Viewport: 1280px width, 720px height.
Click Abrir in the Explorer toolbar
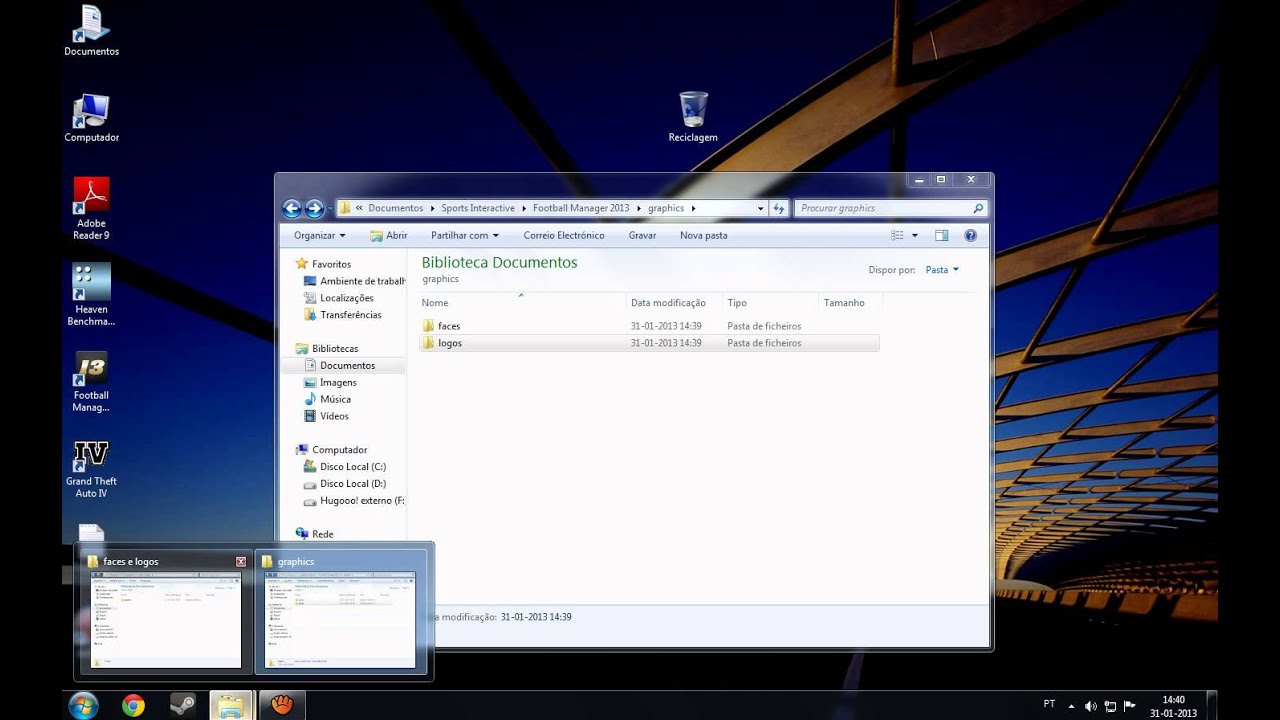388,236
